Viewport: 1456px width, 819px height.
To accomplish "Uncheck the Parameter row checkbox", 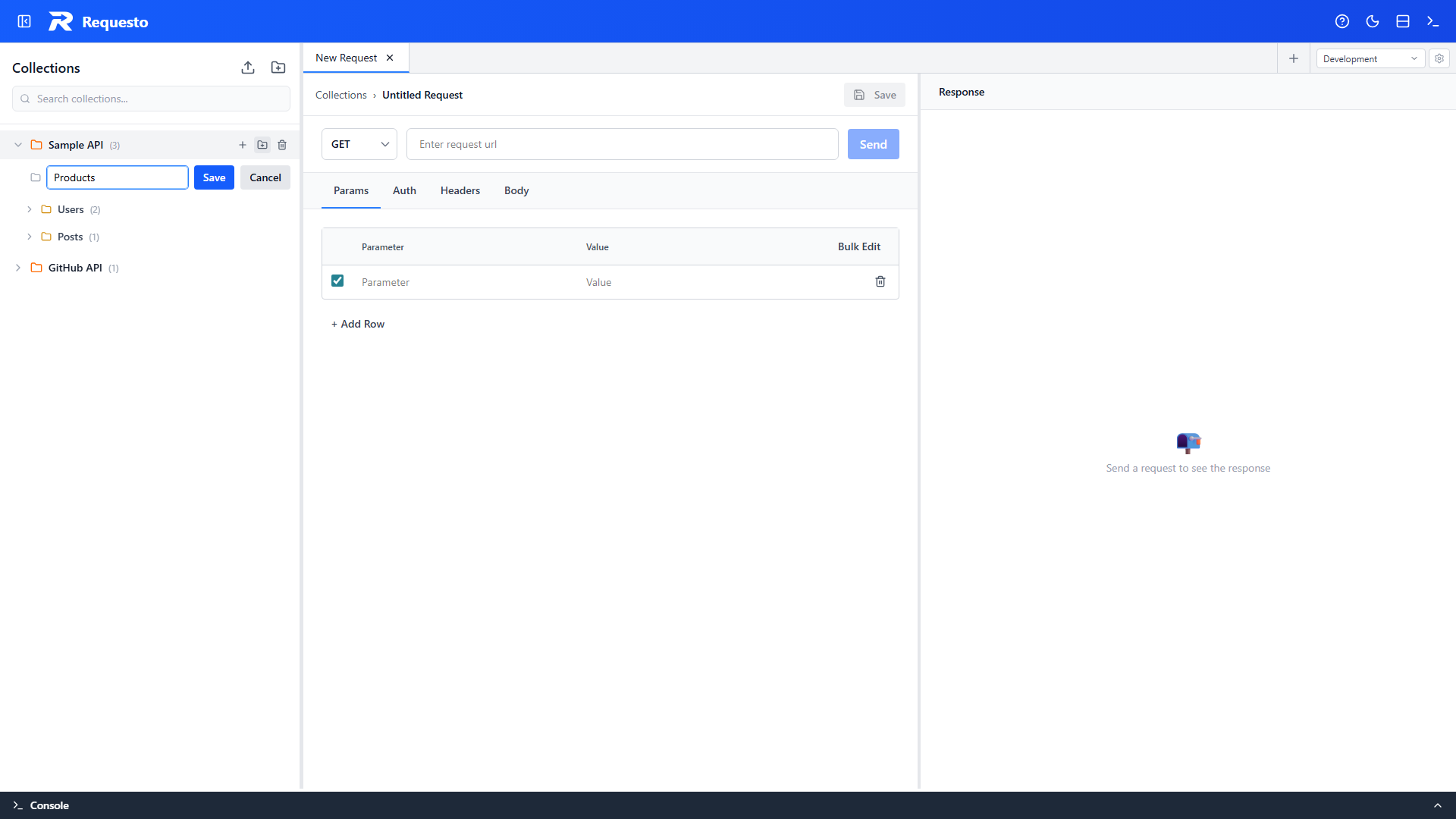I will tap(337, 281).
